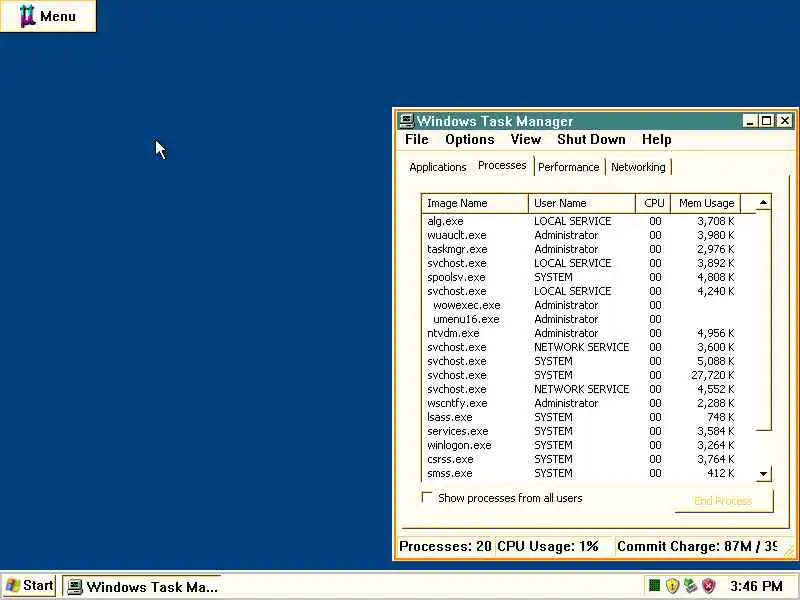Click Processes: 20 in status bar
Viewport: 800px width, 600px height.
[445, 546]
